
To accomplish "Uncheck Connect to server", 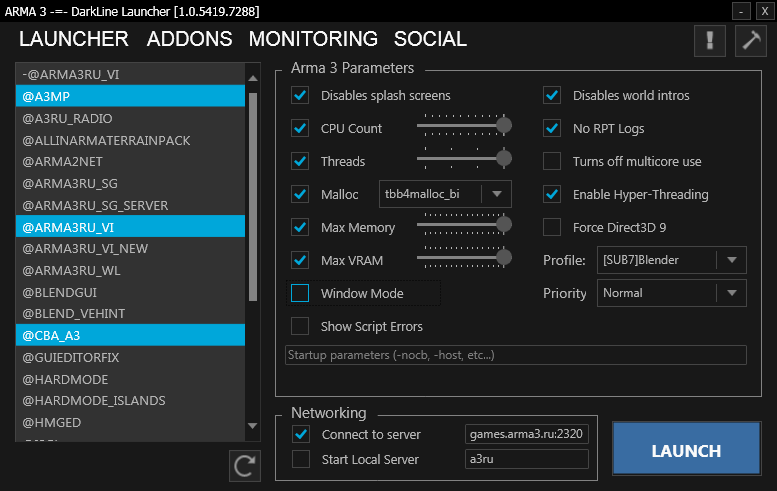I will (x=301, y=435).
